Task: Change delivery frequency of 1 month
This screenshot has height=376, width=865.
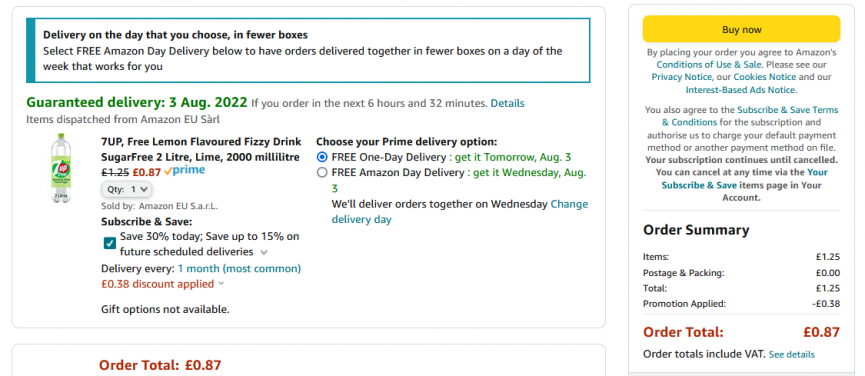Action: point(239,268)
